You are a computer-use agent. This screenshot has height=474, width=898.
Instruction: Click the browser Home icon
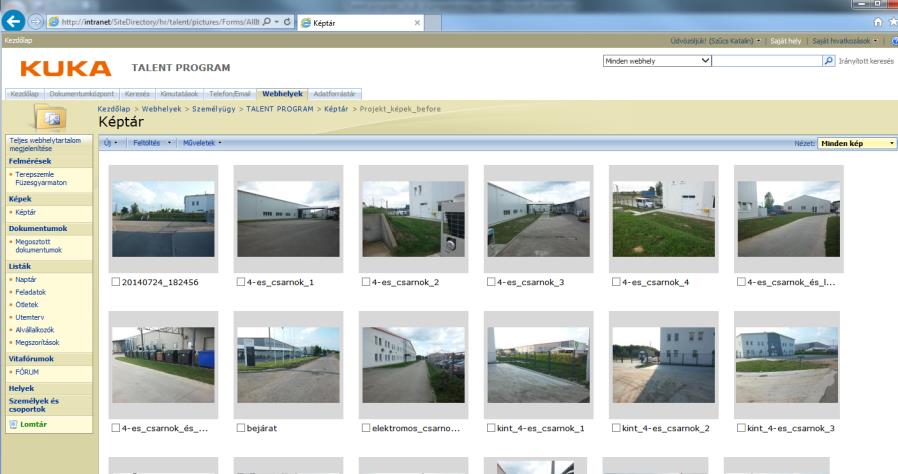[877, 22]
